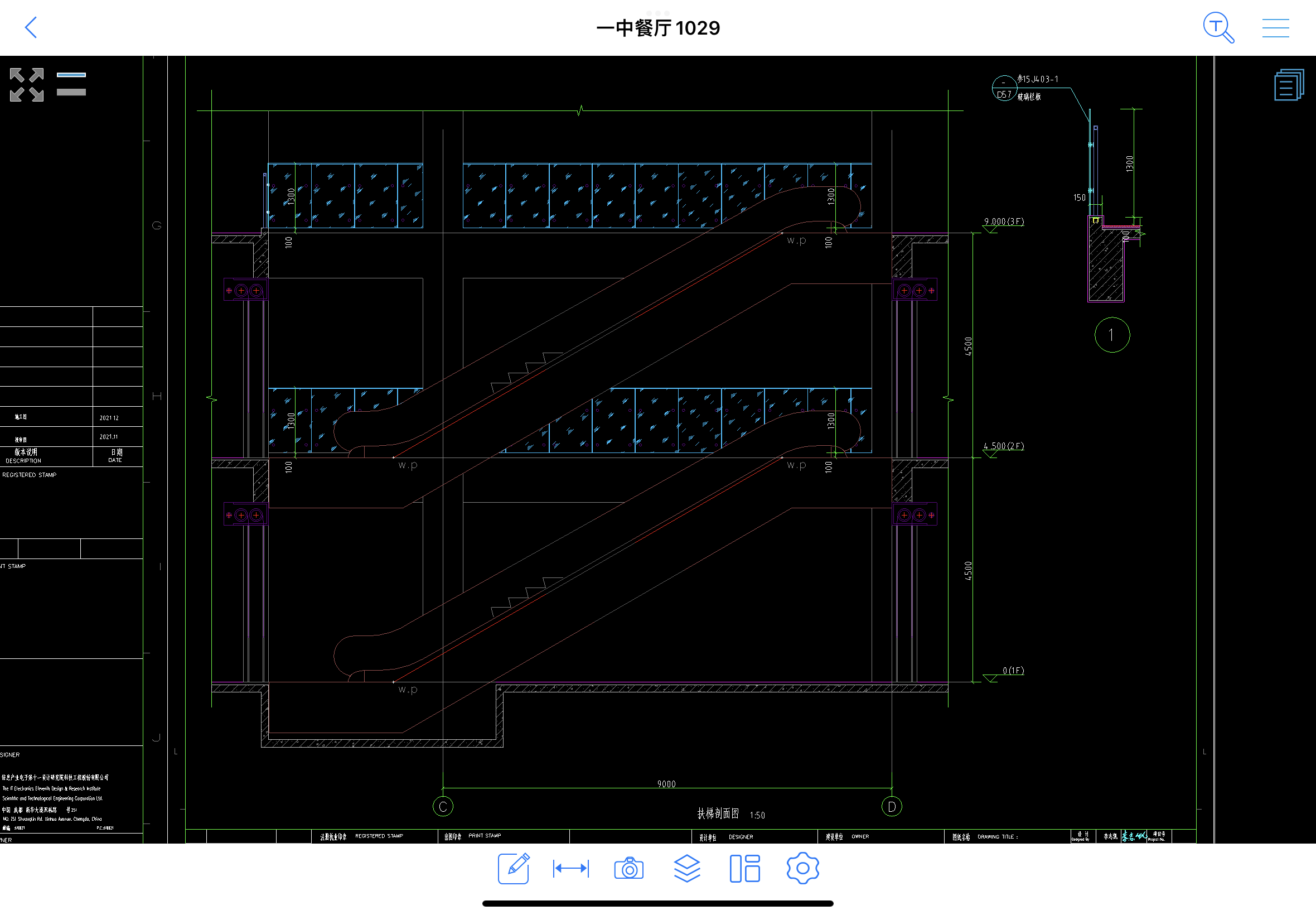Open the layout view switcher icon
Viewport: 1316px width, 915px height.
(745, 869)
